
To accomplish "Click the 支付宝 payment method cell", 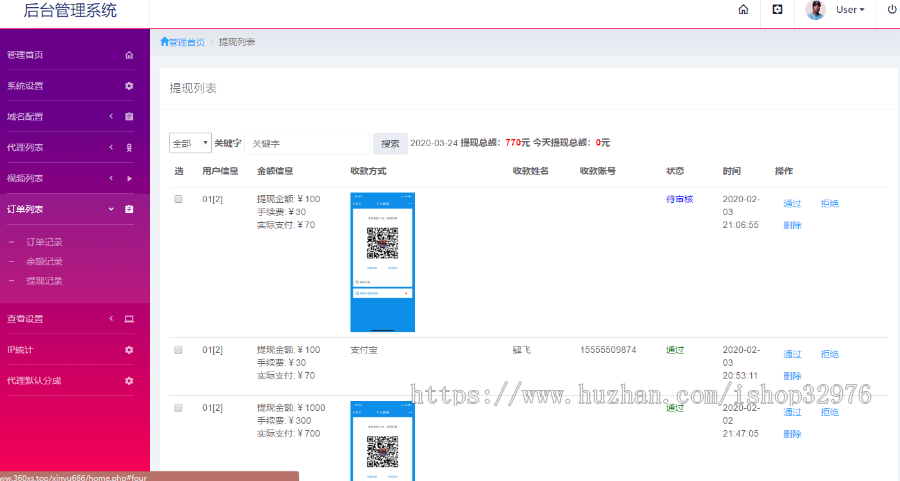I will pos(364,350).
